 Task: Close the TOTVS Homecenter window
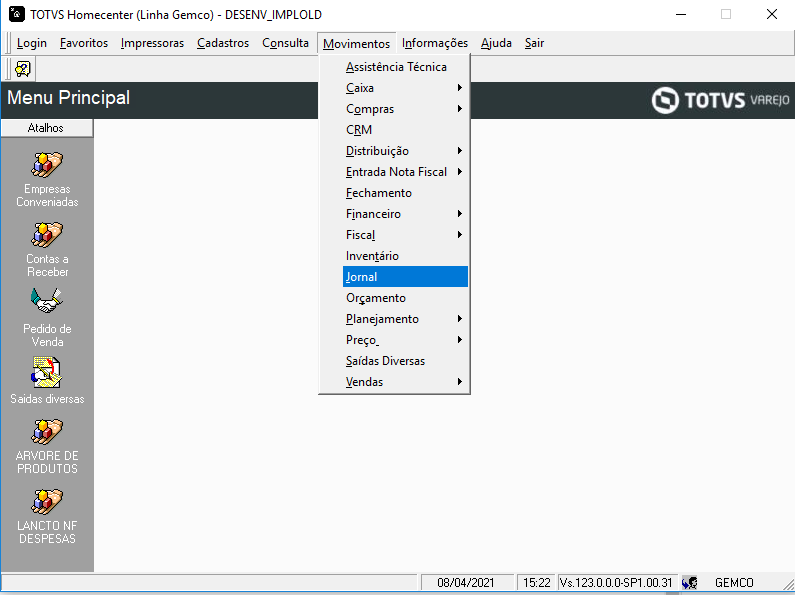[x=772, y=14]
